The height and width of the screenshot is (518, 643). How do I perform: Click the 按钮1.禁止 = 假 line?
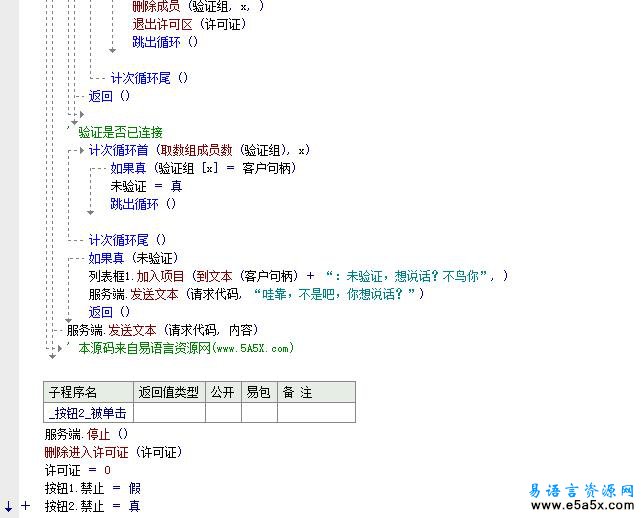(x=93, y=488)
